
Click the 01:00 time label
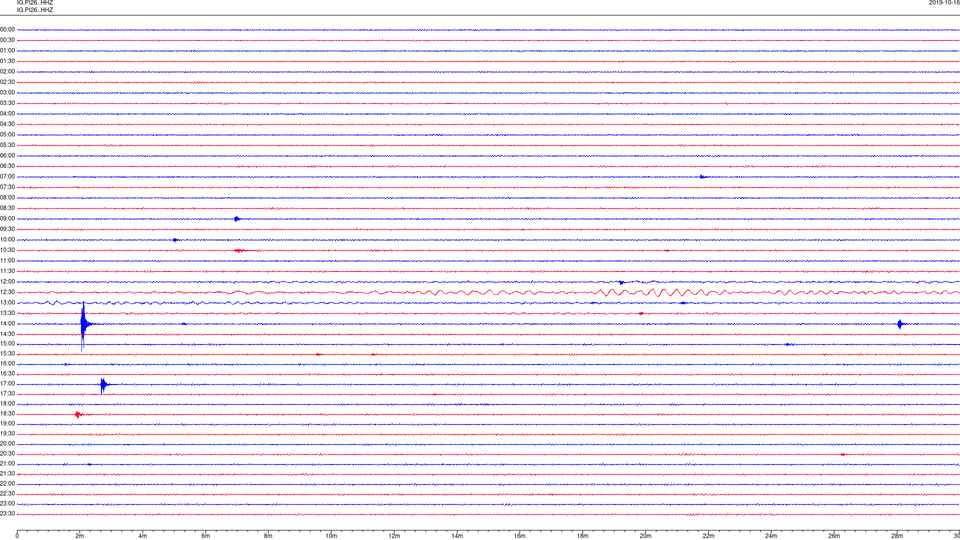coord(7,51)
